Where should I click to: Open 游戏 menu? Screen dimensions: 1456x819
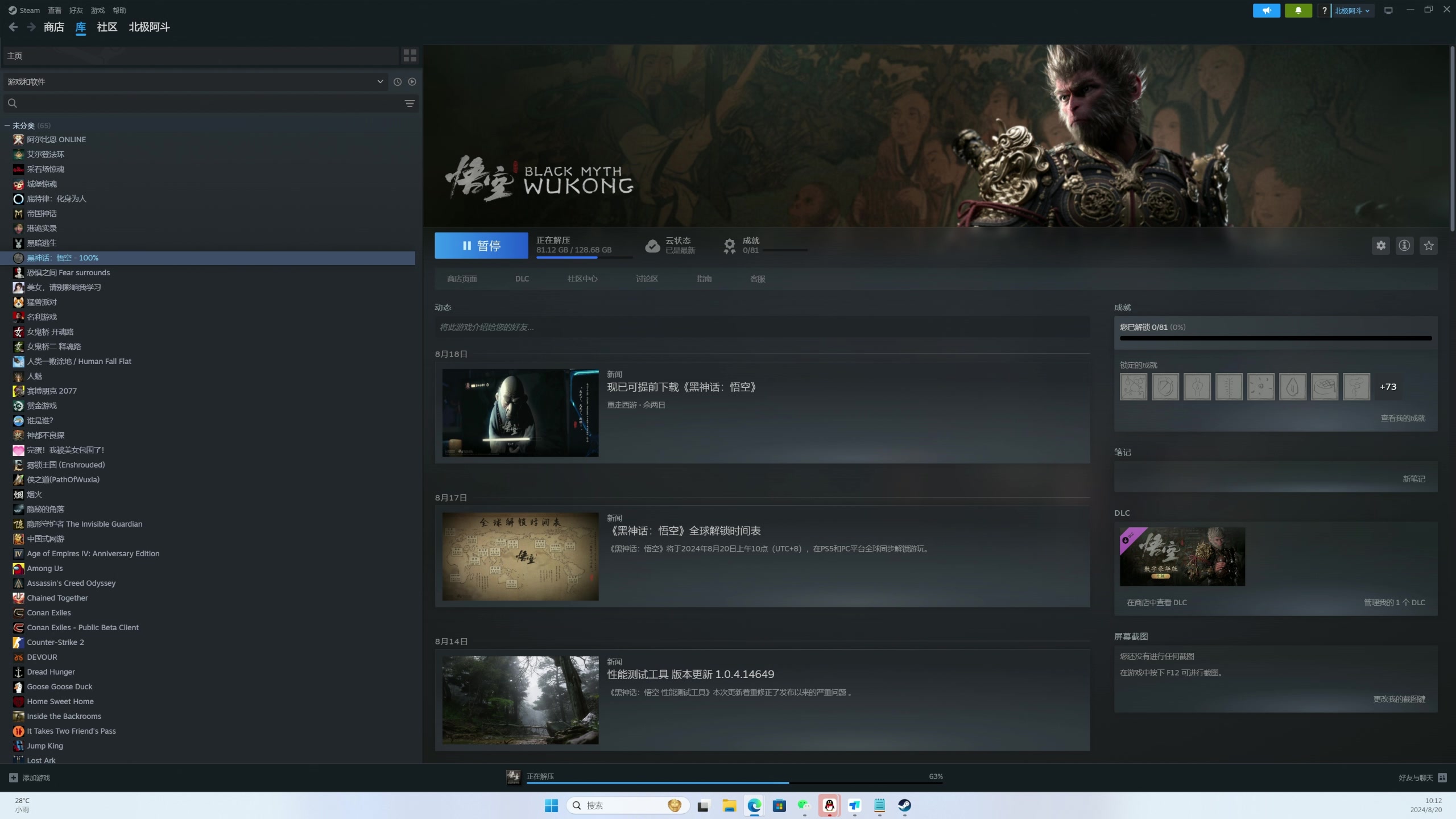coord(98,10)
